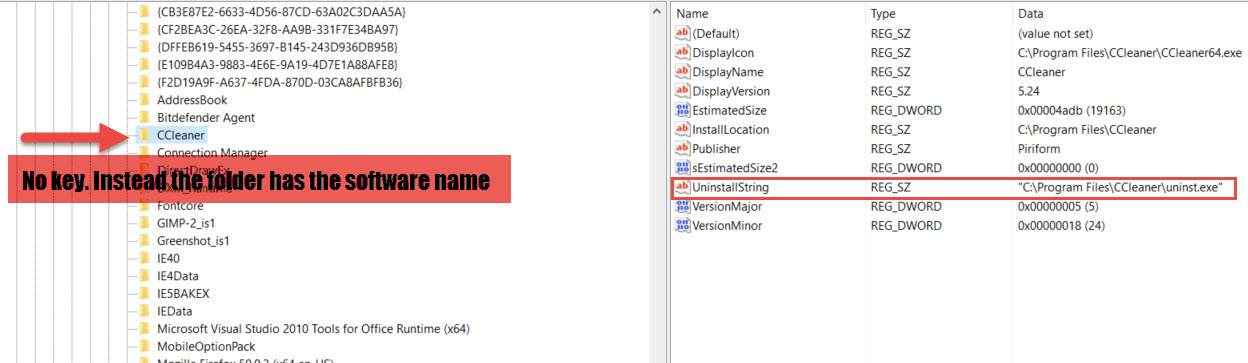Viewport: 1248px width, 363px height.
Task: Click the string icon beside (Default) value
Action: [x=683, y=34]
